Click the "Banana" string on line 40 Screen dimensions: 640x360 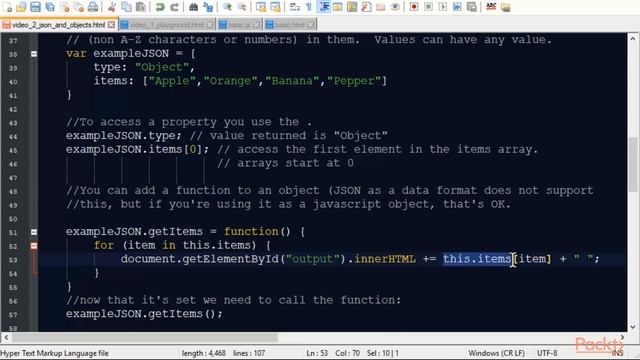[292, 81]
